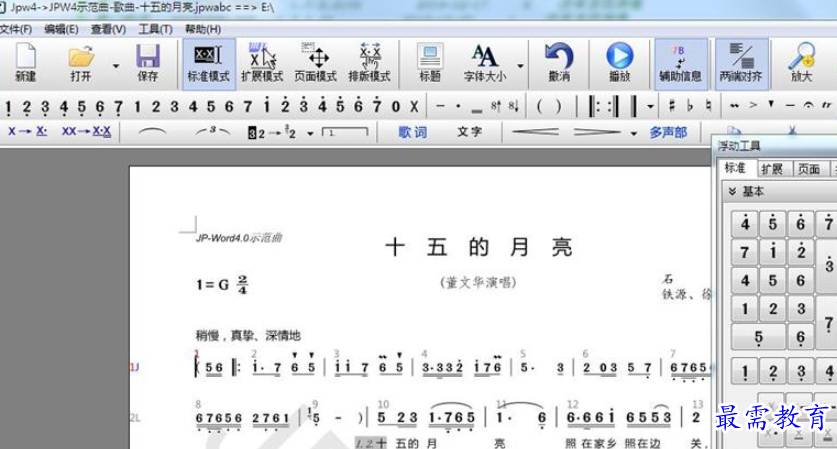Insert a slur arc
The width and height of the screenshot is (837, 449).
pyautogui.click(x=152, y=131)
